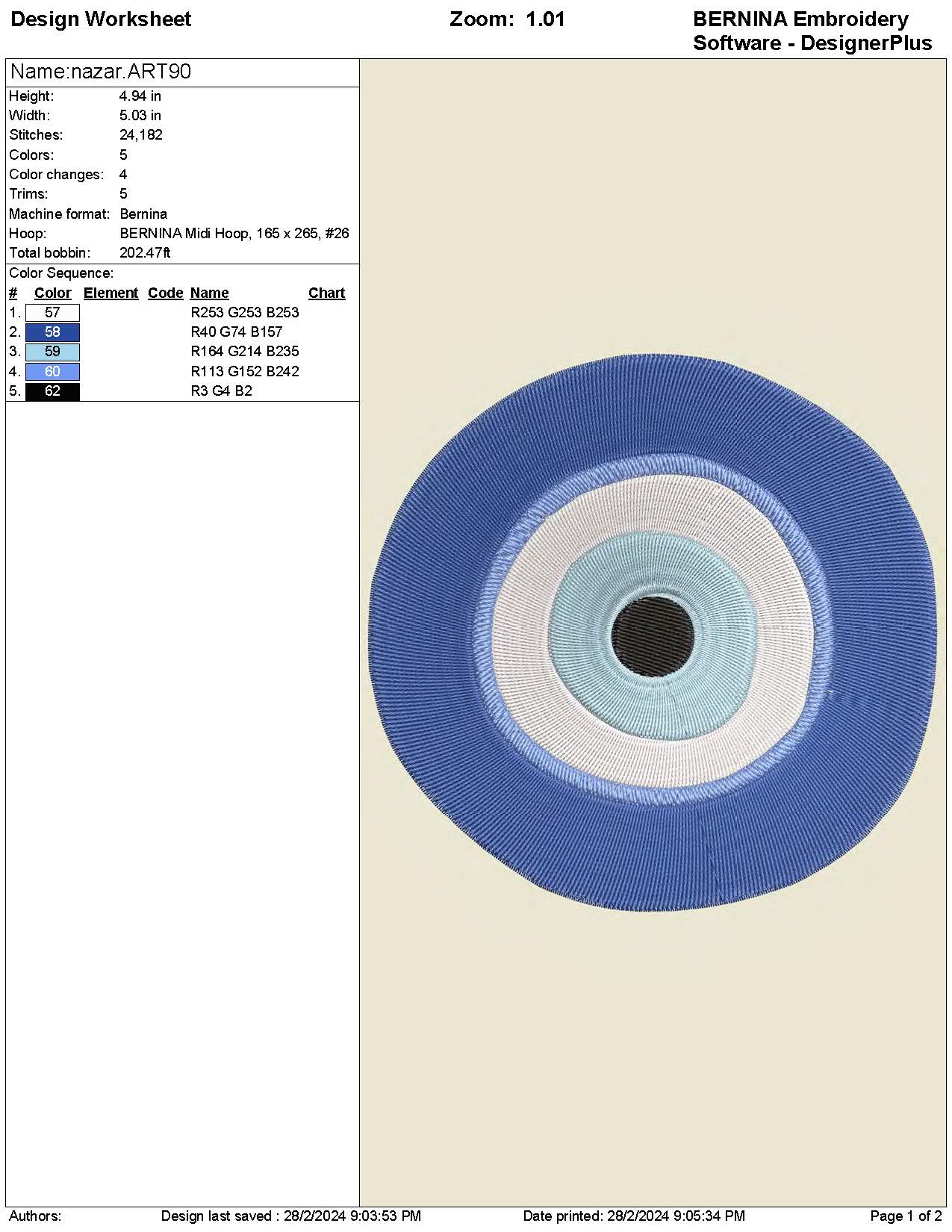The image size is (952, 1232).
Task: Click the Element column header
Action: 111,293
